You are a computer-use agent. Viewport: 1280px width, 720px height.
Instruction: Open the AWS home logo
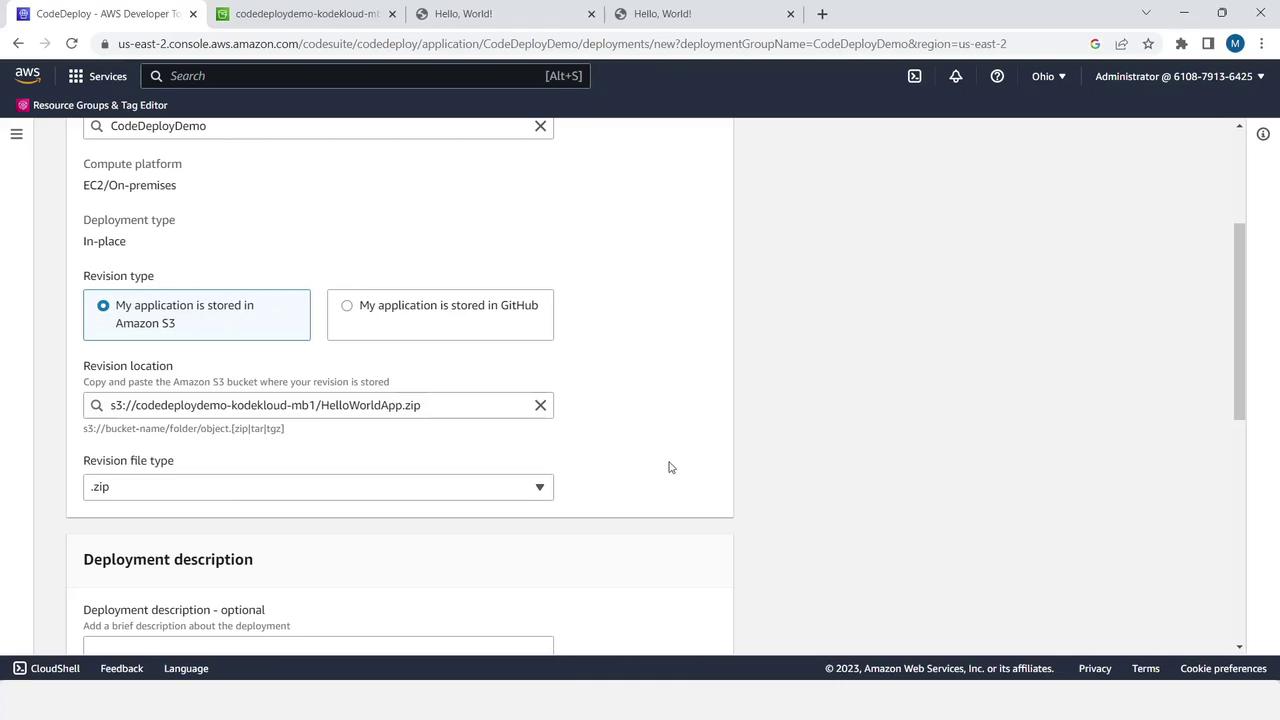click(27, 76)
